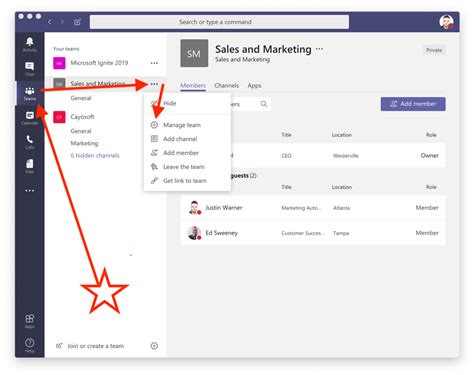
Task: Click Justin Warner's Atlanta location
Action: pos(341,208)
